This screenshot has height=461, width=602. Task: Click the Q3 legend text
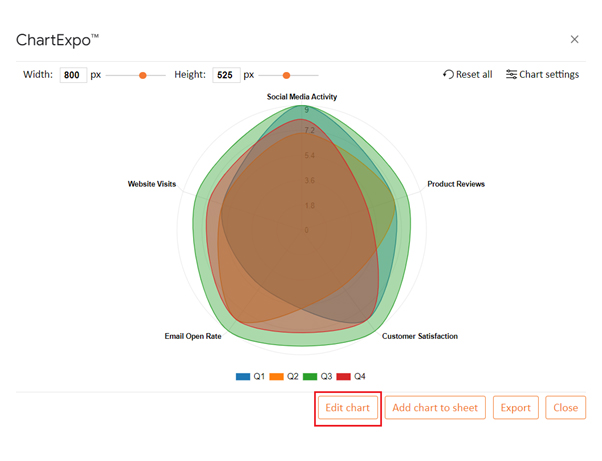click(x=326, y=377)
